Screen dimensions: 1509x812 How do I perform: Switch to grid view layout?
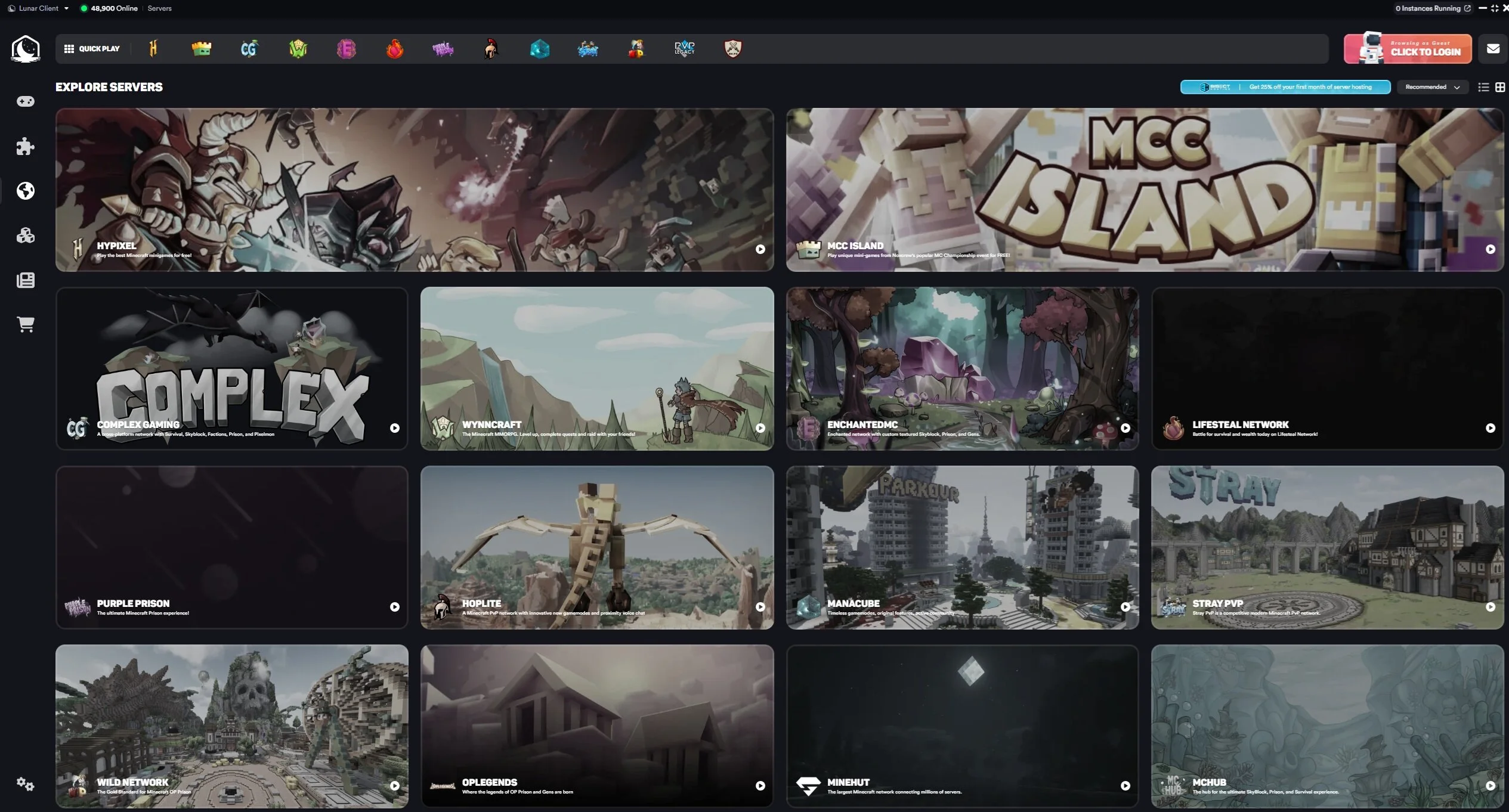[x=1500, y=88]
